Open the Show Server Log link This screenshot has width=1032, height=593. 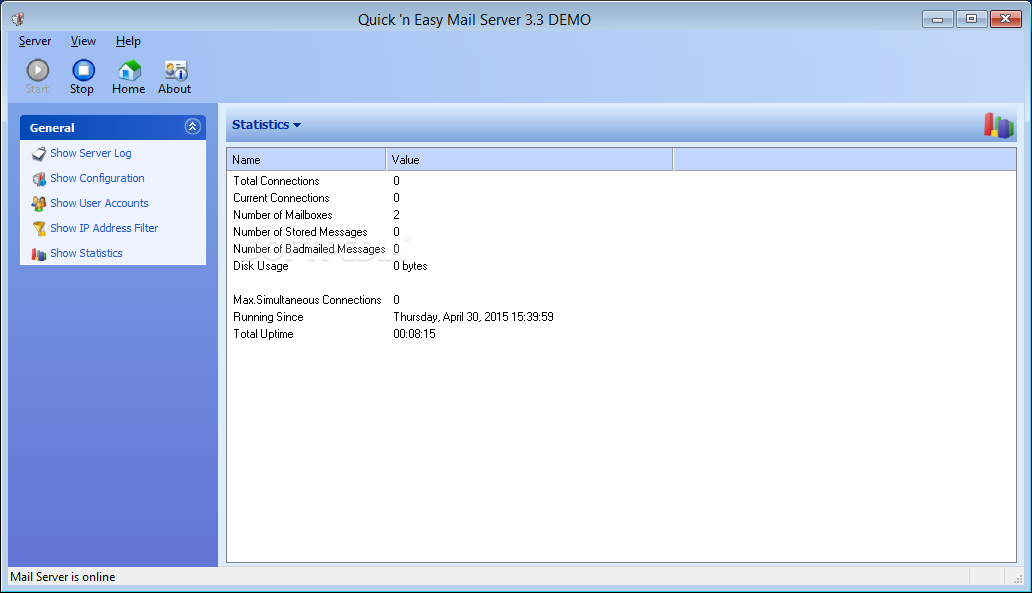coord(91,153)
